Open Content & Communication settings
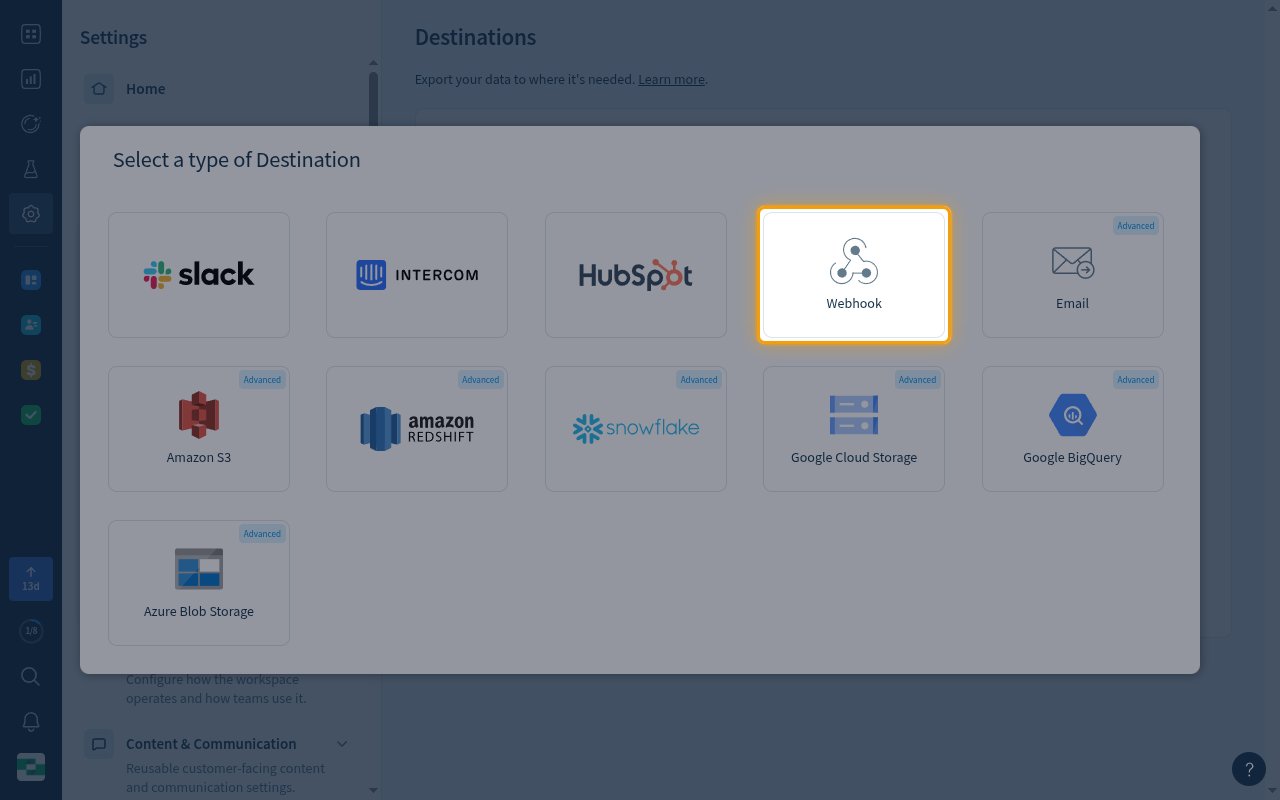The image size is (1280, 800). pos(211,744)
